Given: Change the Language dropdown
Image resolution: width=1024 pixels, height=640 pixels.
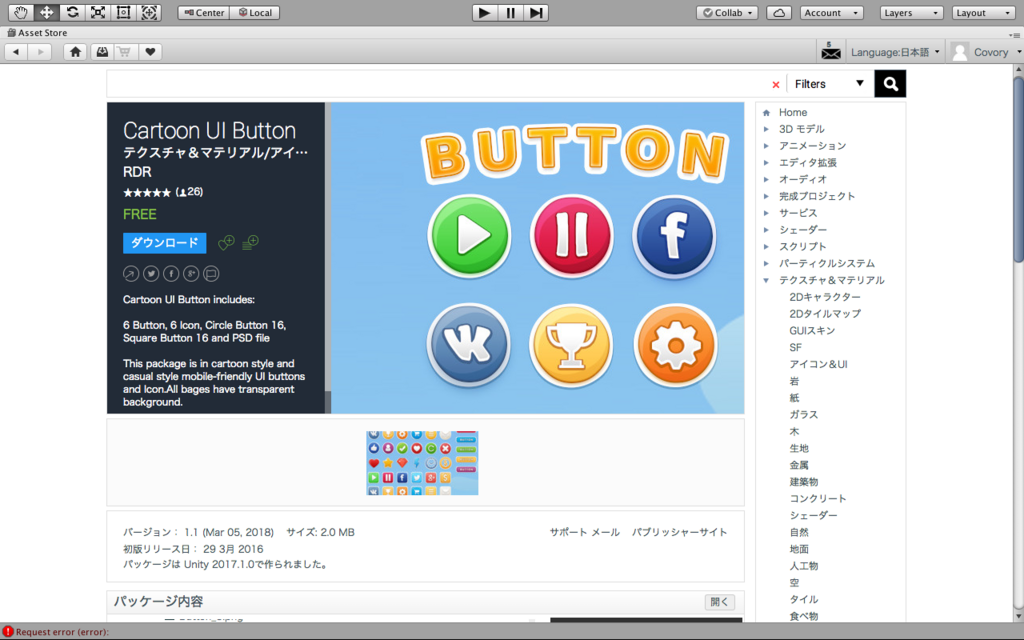Looking at the screenshot, I should pos(895,52).
